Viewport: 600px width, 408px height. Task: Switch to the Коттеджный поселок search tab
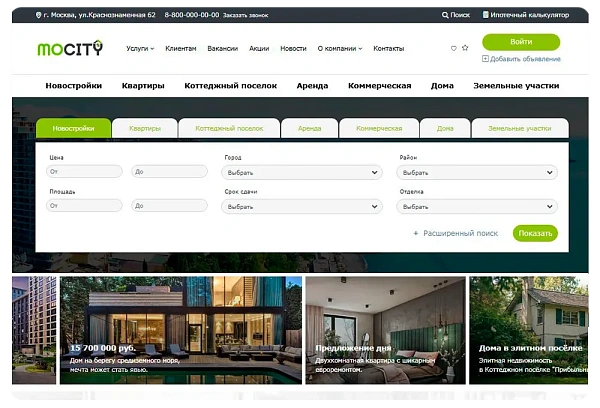[x=229, y=128]
